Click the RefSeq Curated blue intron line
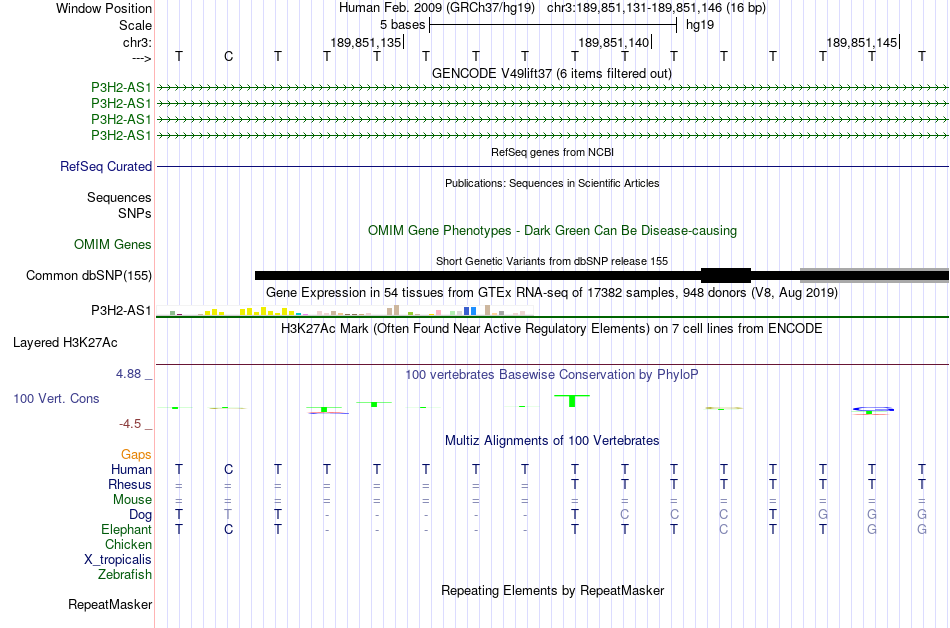This screenshot has width=950, height=628. tap(553, 167)
